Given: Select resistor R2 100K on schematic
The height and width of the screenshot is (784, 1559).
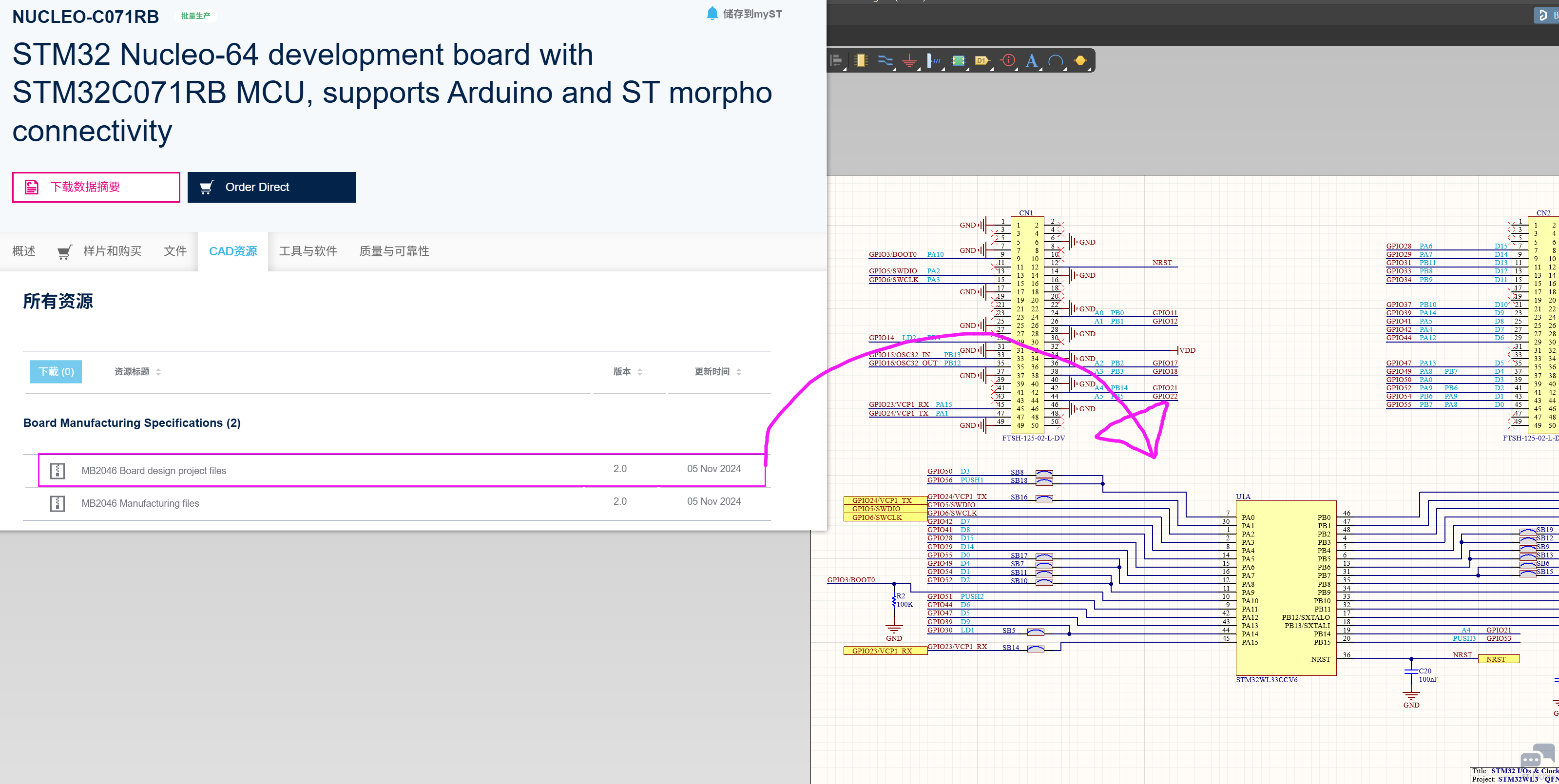Looking at the screenshot, I should pos(894,600).
